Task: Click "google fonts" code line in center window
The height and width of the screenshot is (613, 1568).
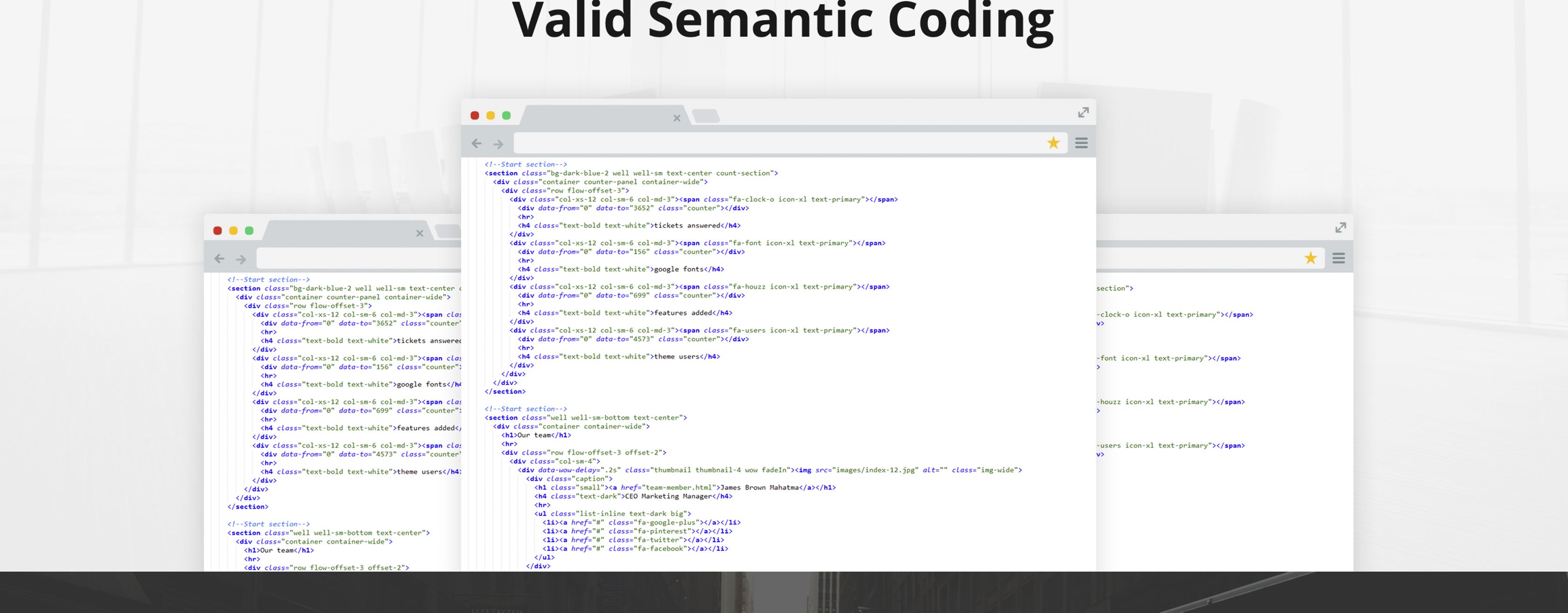Action: tap(621, 269)
